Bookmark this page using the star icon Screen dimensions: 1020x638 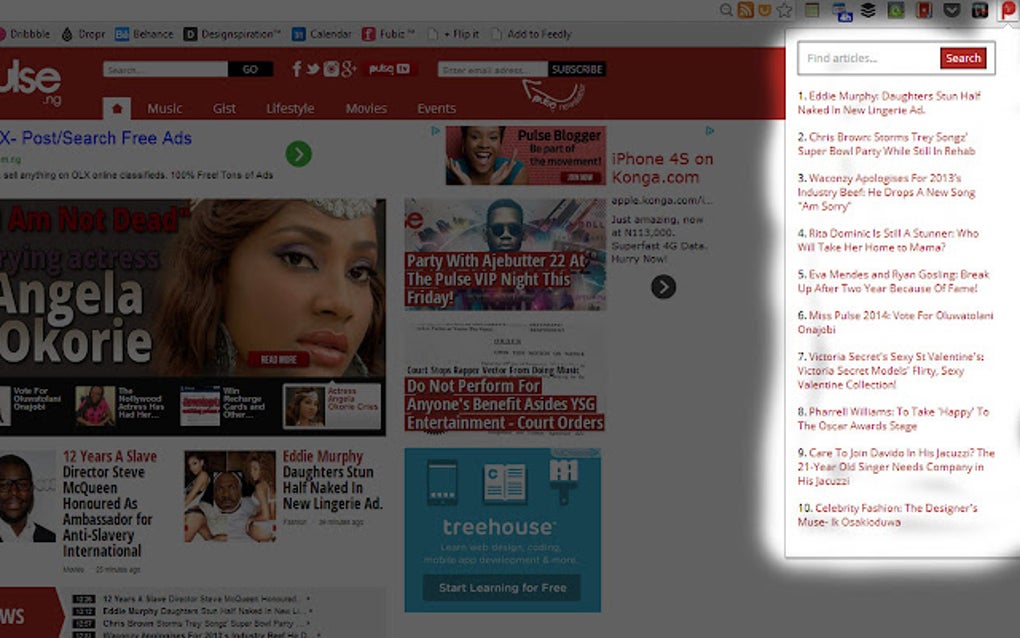(784, 12)
